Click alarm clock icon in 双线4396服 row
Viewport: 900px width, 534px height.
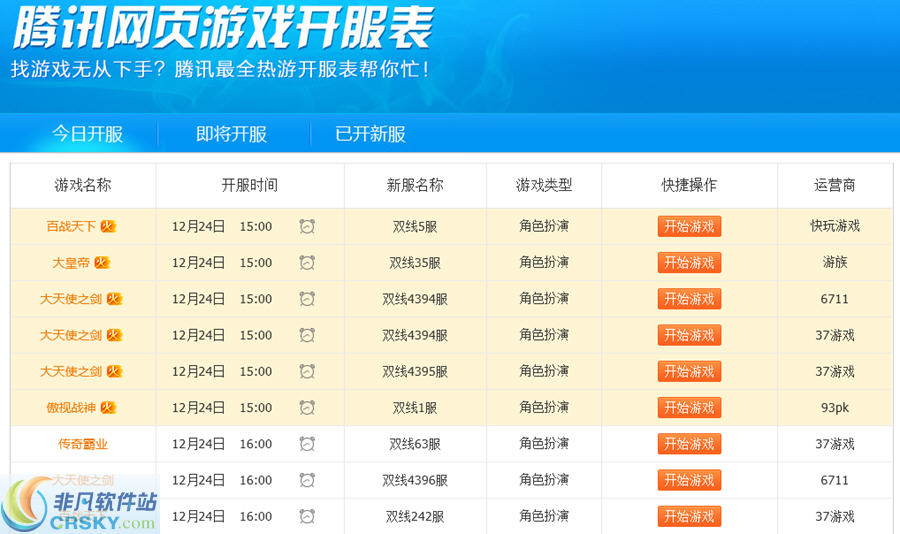[x=307, y=480]
